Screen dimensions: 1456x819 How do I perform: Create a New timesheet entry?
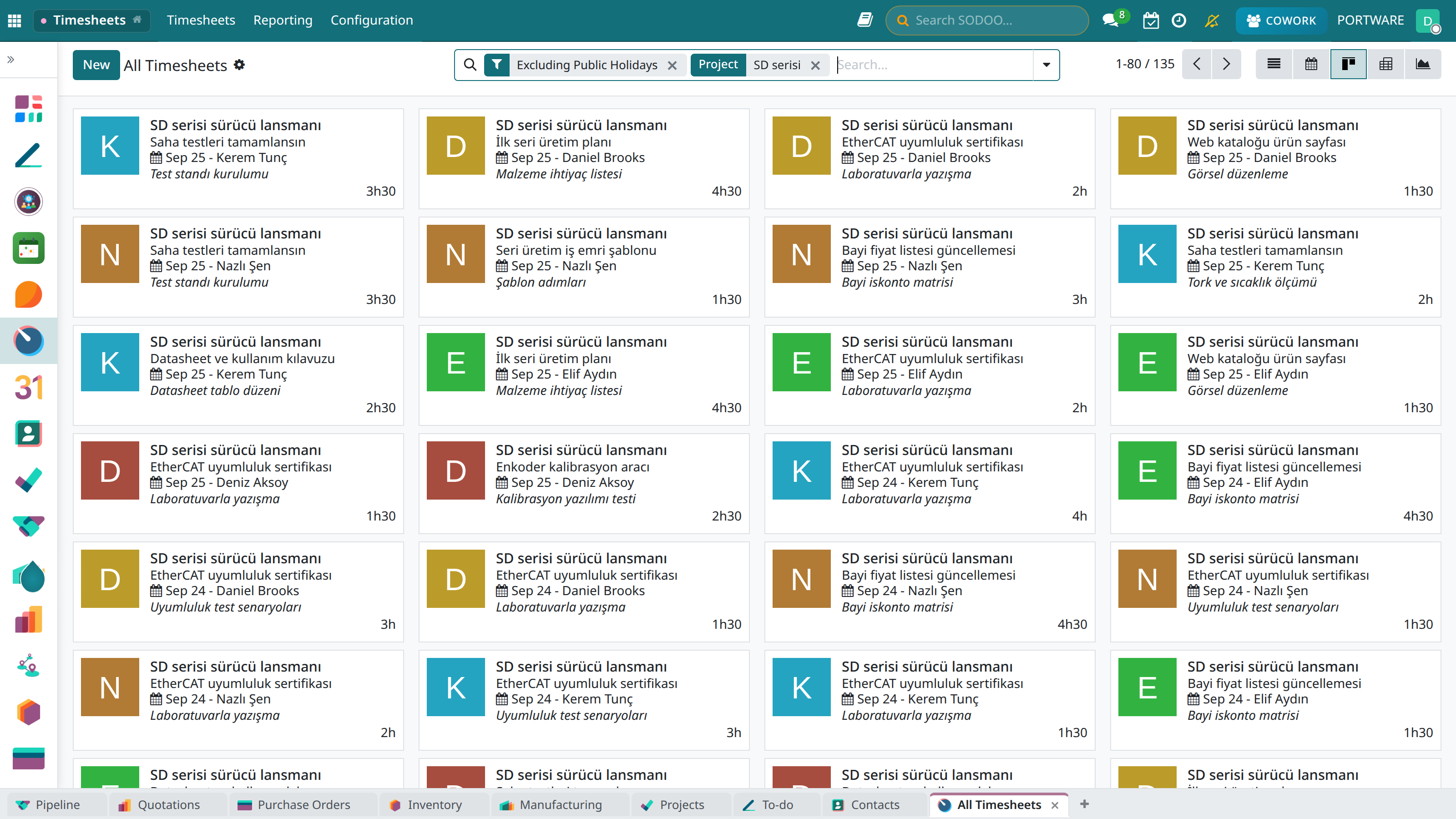pos(96,65)
